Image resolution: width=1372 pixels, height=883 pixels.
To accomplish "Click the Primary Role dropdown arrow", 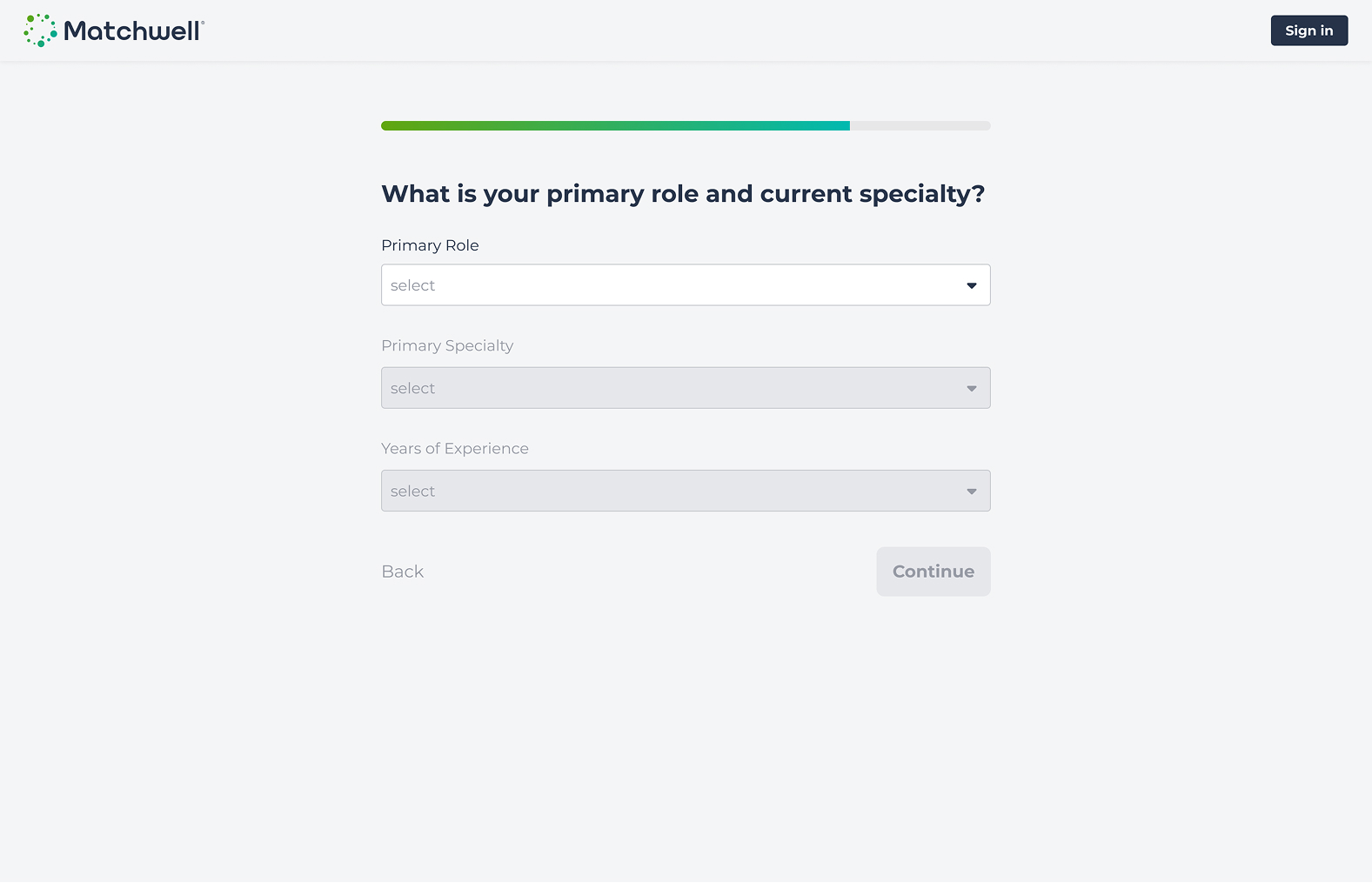I will coord(971,285).
